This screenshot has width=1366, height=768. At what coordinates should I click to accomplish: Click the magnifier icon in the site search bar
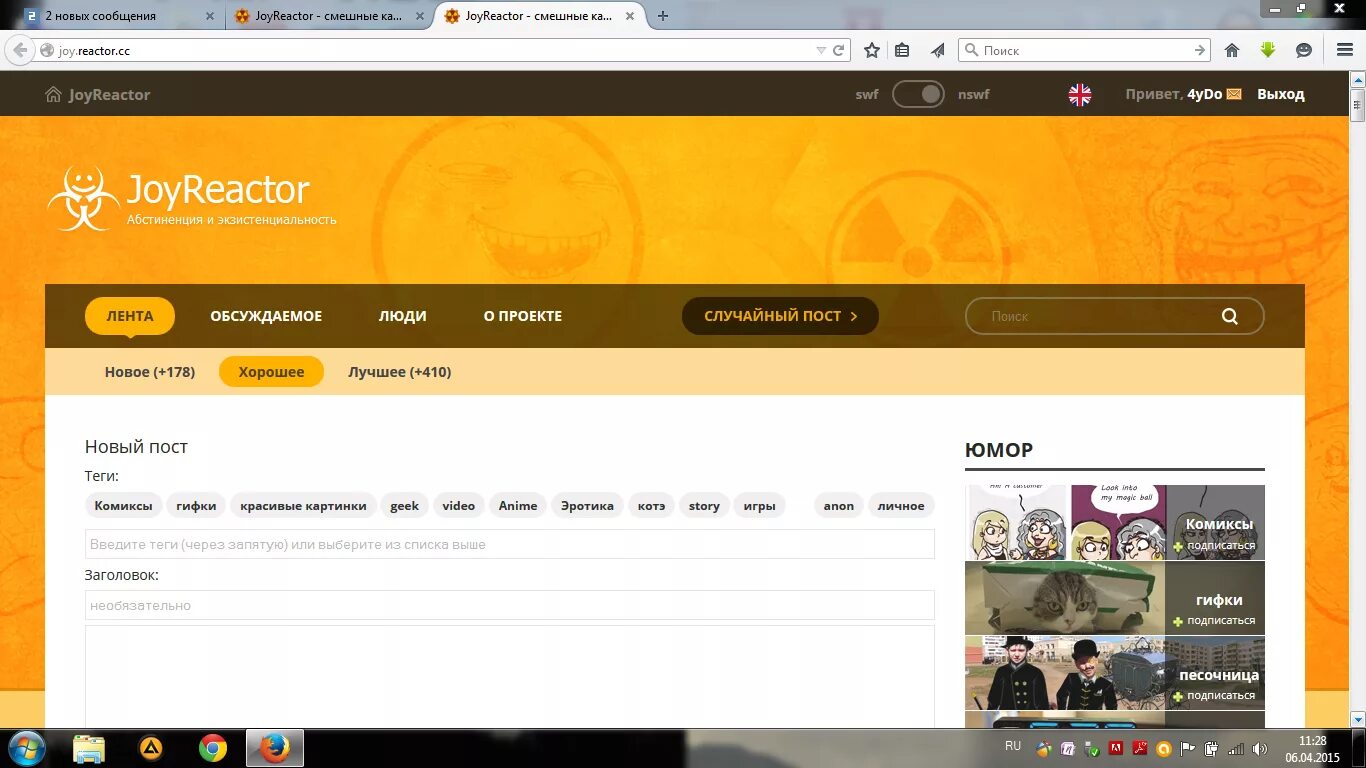tap(1229, 316)
